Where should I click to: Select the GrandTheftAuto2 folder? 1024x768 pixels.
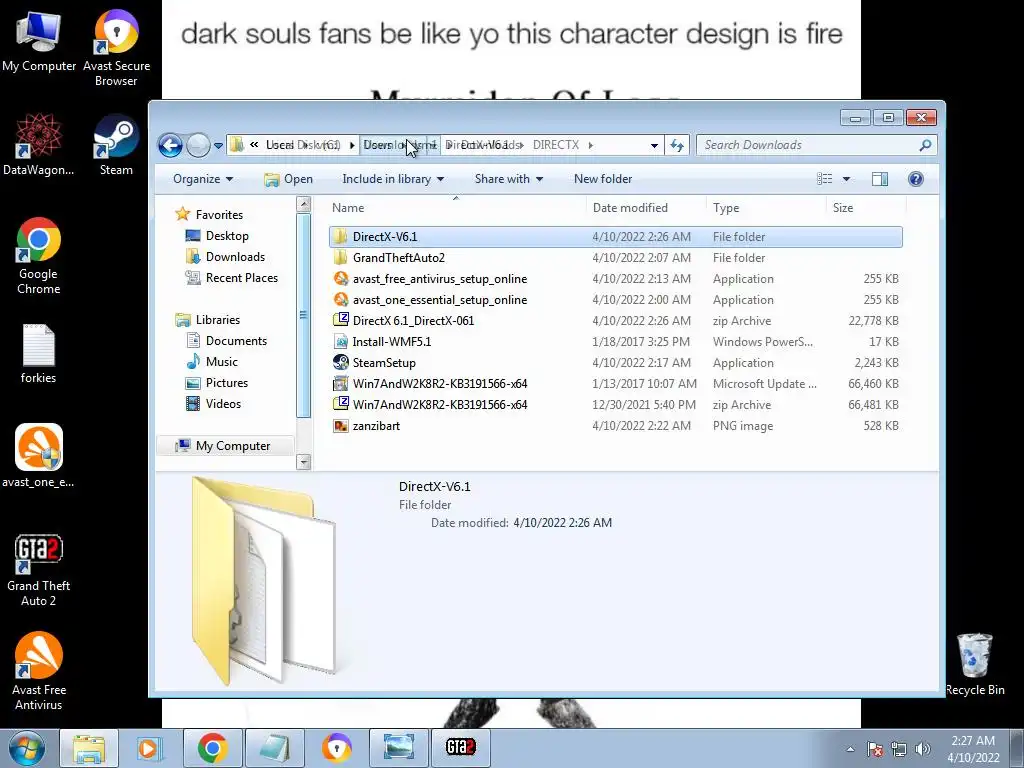pyautogui.click(x=615, y=258)
